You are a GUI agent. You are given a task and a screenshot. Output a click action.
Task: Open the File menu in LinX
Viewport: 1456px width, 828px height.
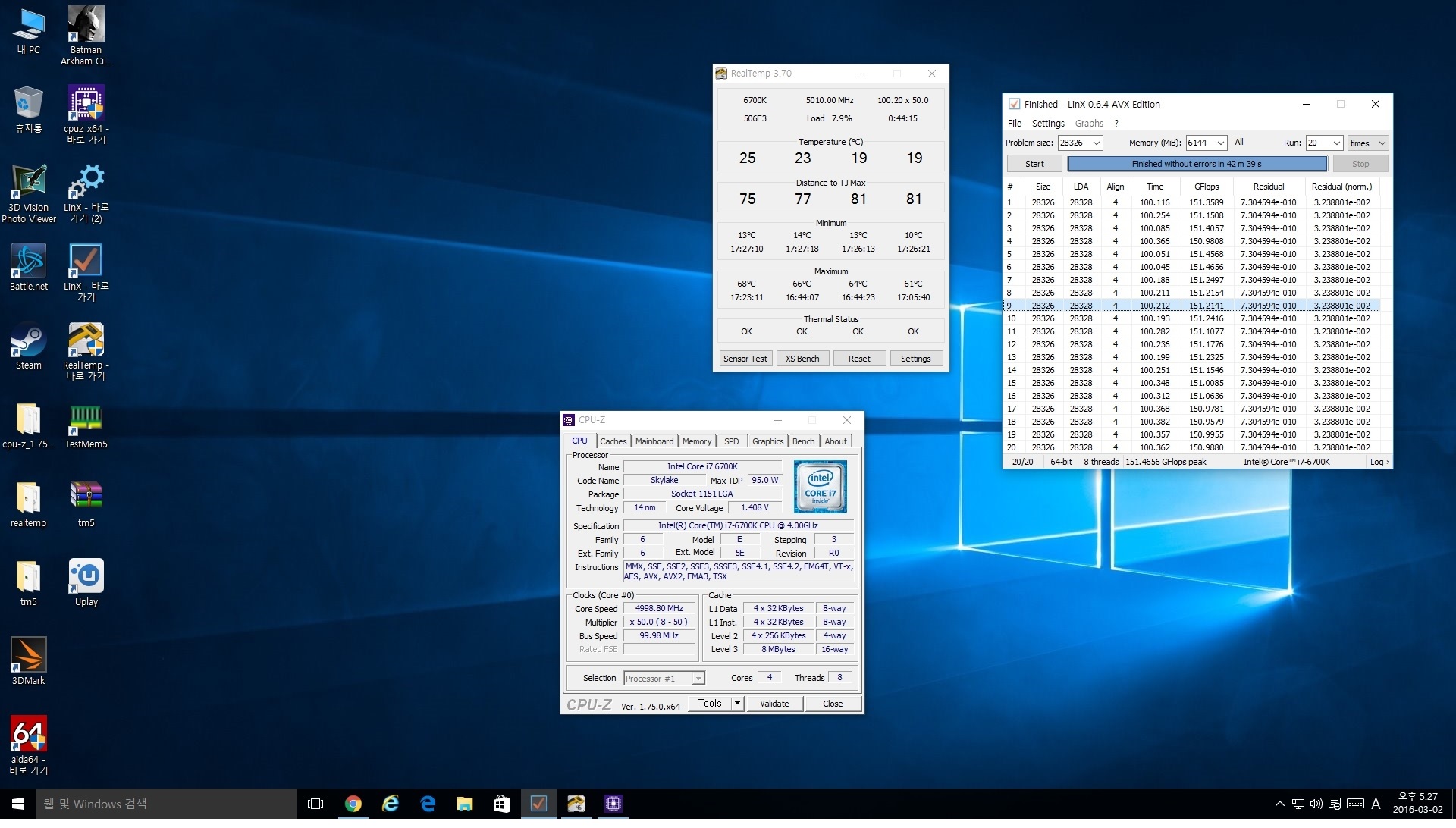1015,124
